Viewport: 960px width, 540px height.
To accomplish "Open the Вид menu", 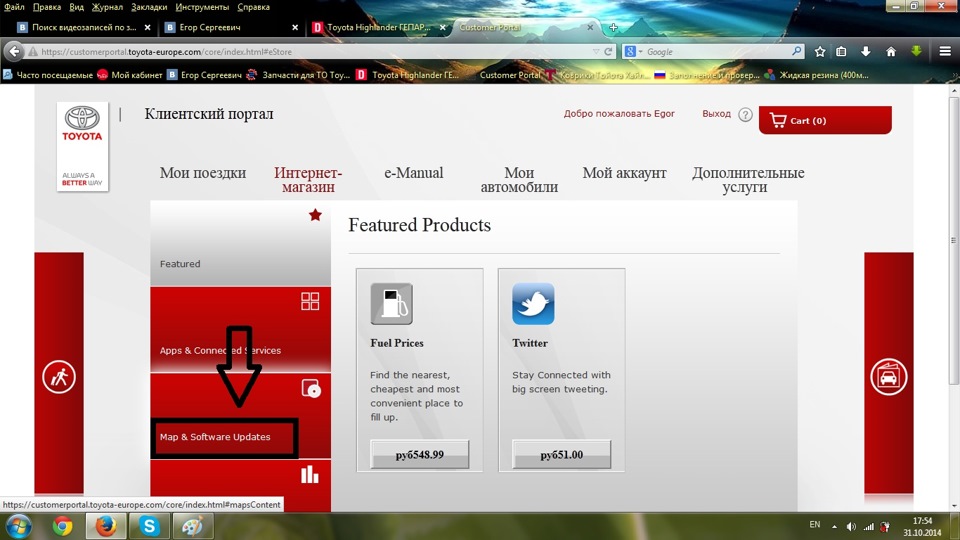I will [77, 7].
